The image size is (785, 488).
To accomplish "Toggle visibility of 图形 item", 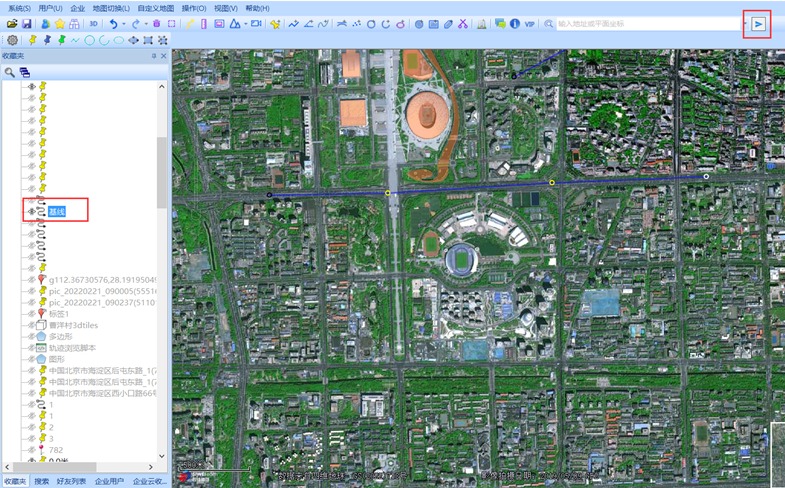I will pyautogui.click(x=32, y=359).
